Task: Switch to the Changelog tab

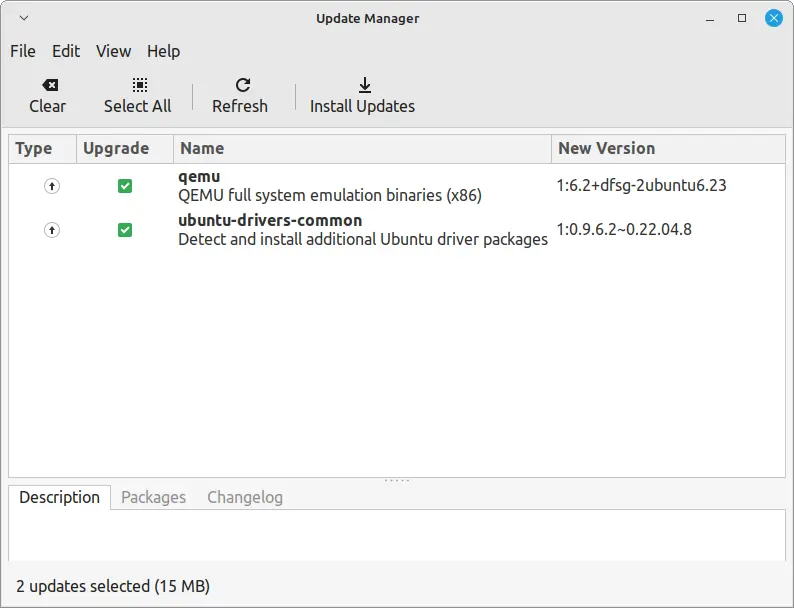Action: click(245, 497)
